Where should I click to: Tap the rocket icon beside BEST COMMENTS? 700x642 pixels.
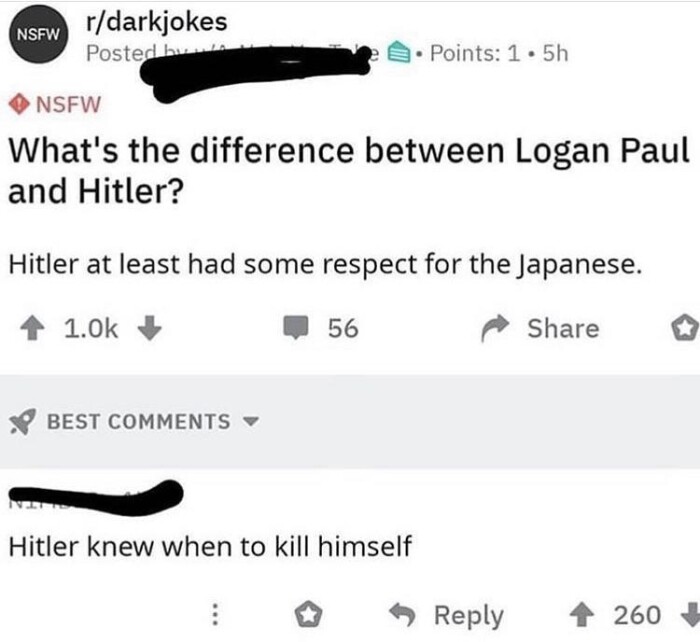pos(23,421)
